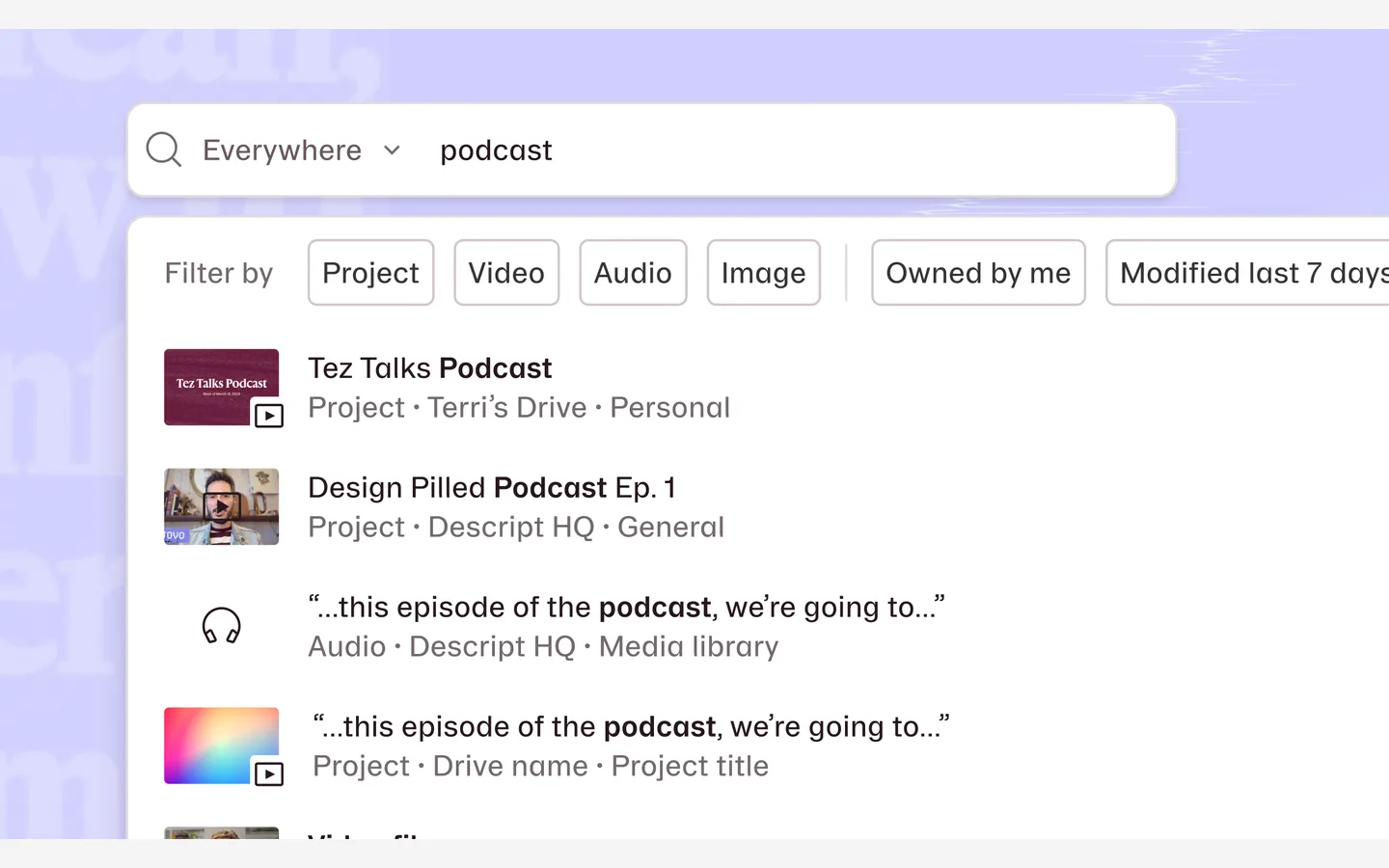Open transcript match above Drive name subtitle
Screen dimensions: 1389x868
click(632, 727)
